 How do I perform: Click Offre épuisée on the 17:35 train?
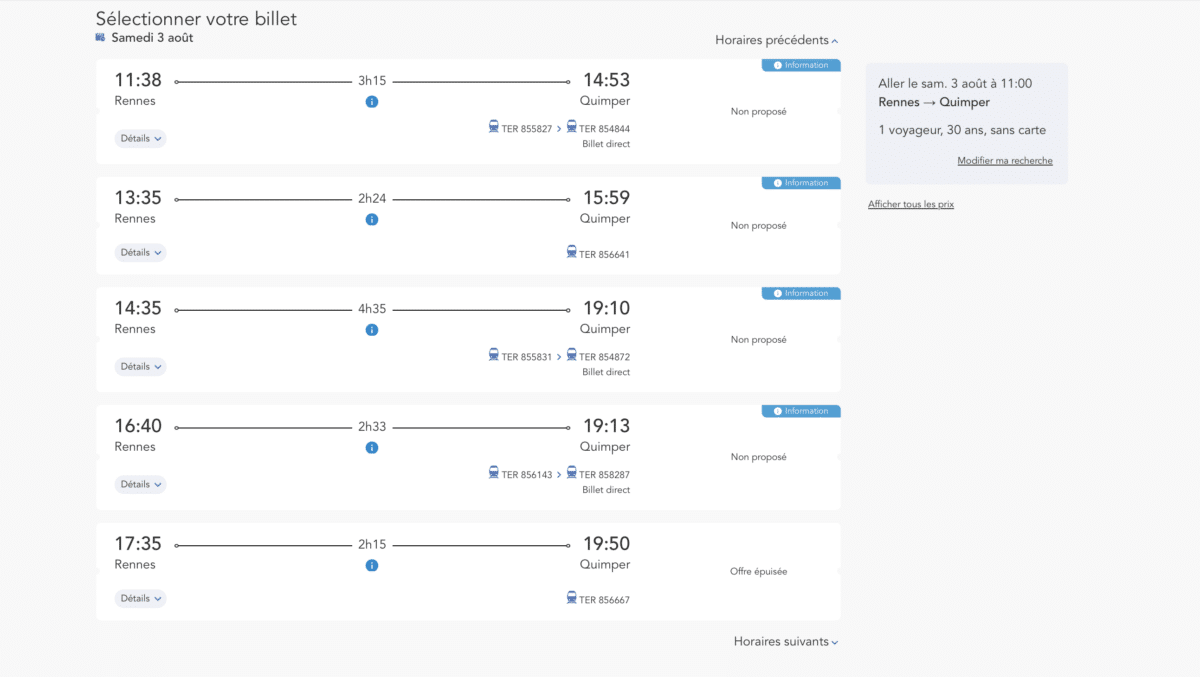coord(758,572)
